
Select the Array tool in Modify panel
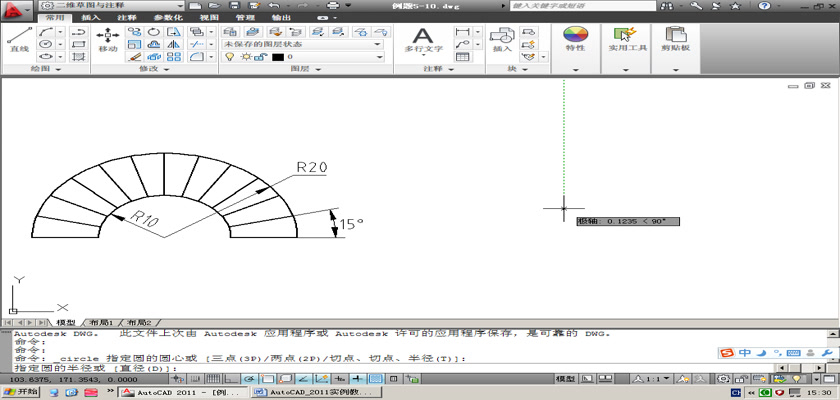coord(174,56)
